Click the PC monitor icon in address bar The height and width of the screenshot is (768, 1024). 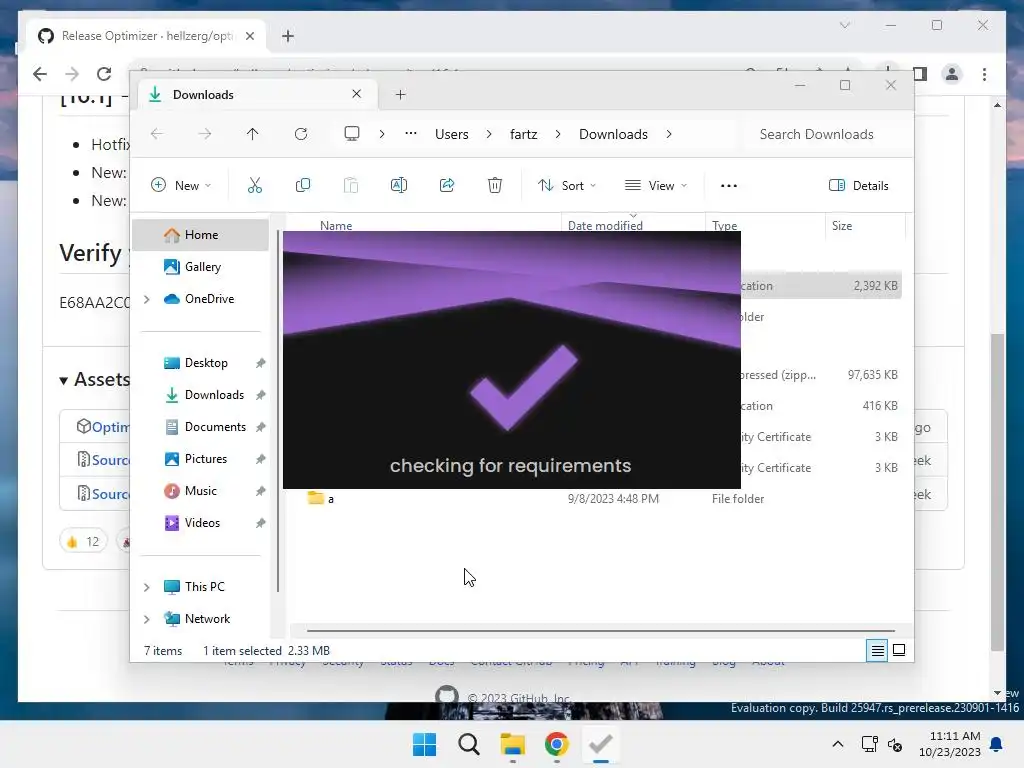(352, 134)
